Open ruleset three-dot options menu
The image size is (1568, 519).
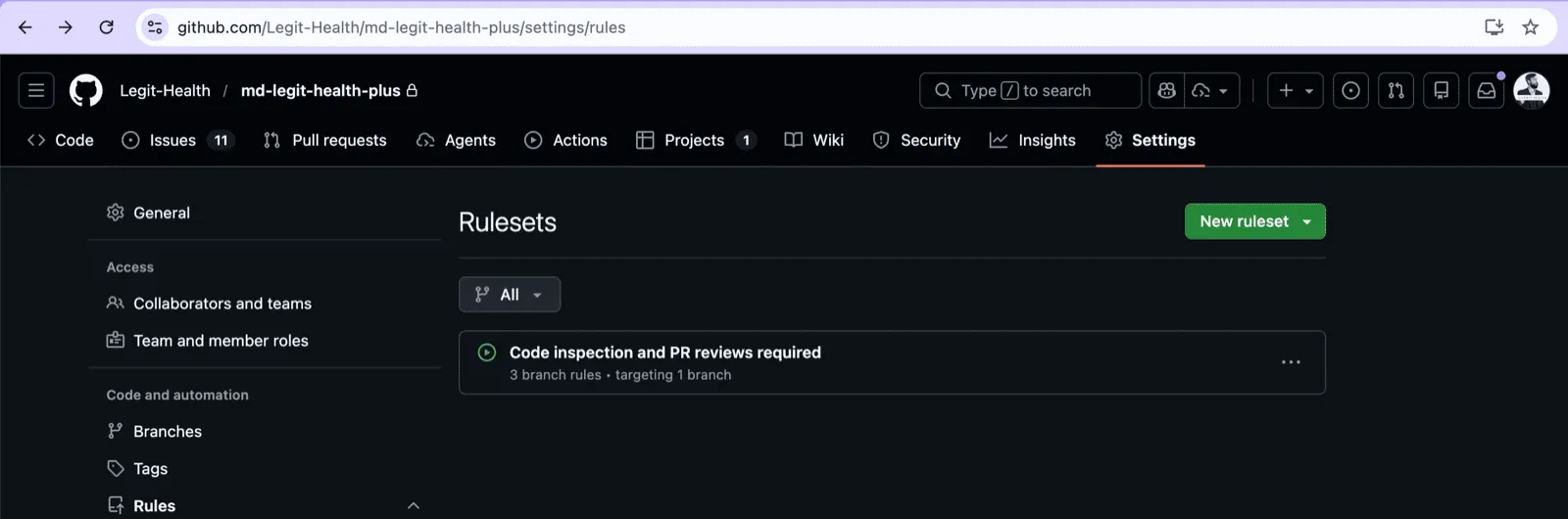1291,362
